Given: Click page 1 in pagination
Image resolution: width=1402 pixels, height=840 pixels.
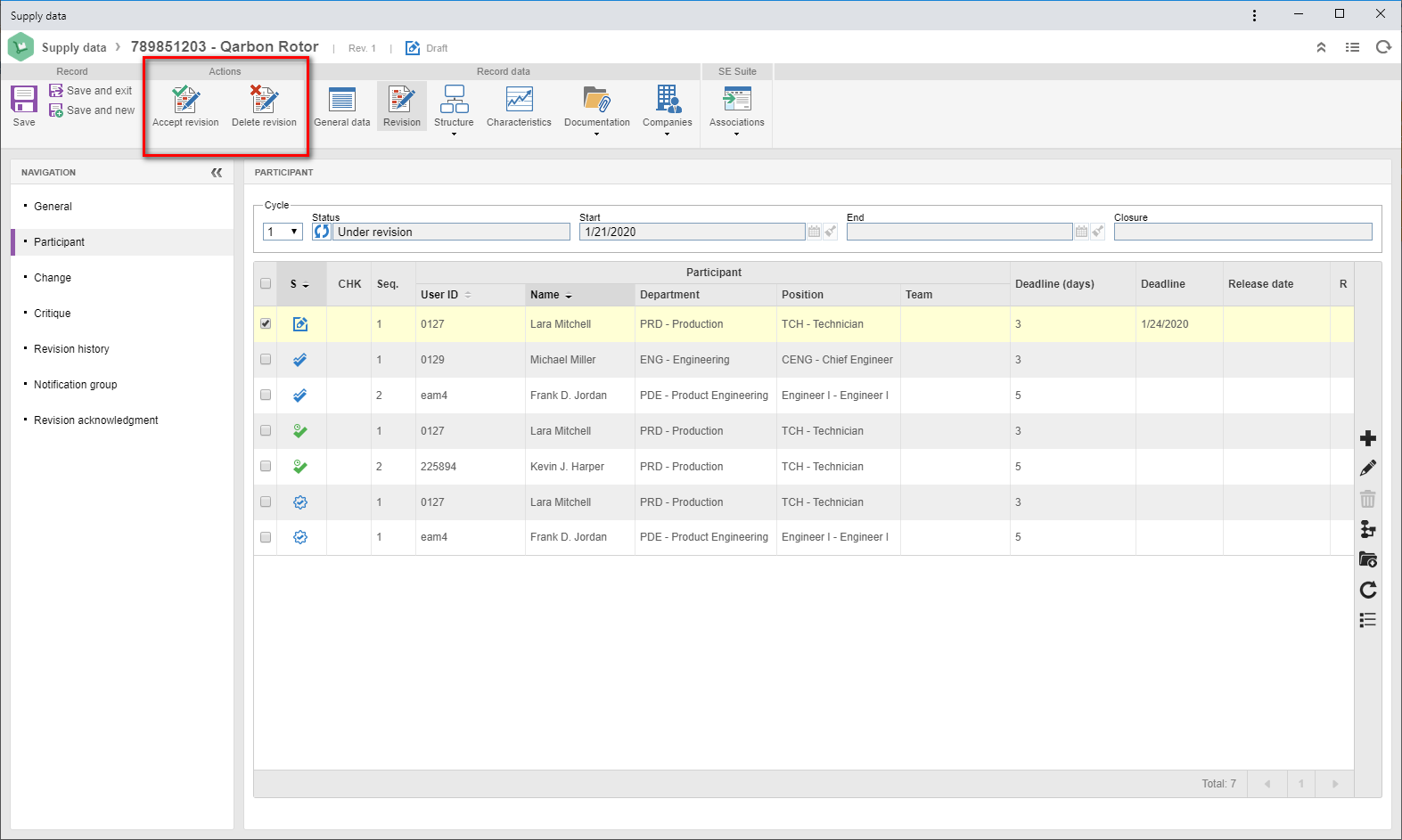Looking at the screenshot, I should pos(1301,784).
